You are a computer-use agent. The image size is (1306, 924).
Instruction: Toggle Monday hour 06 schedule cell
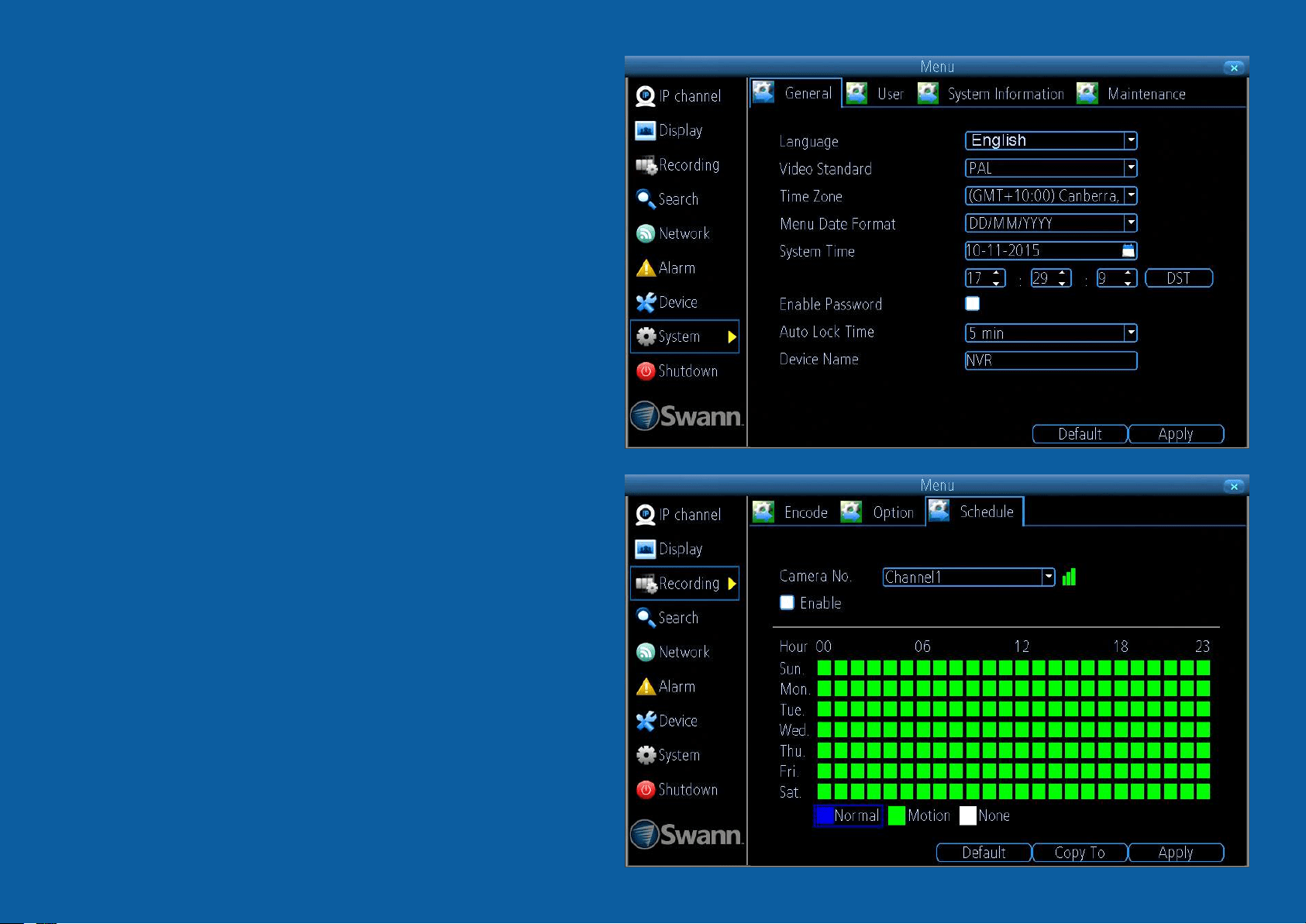tap(923, 688)
